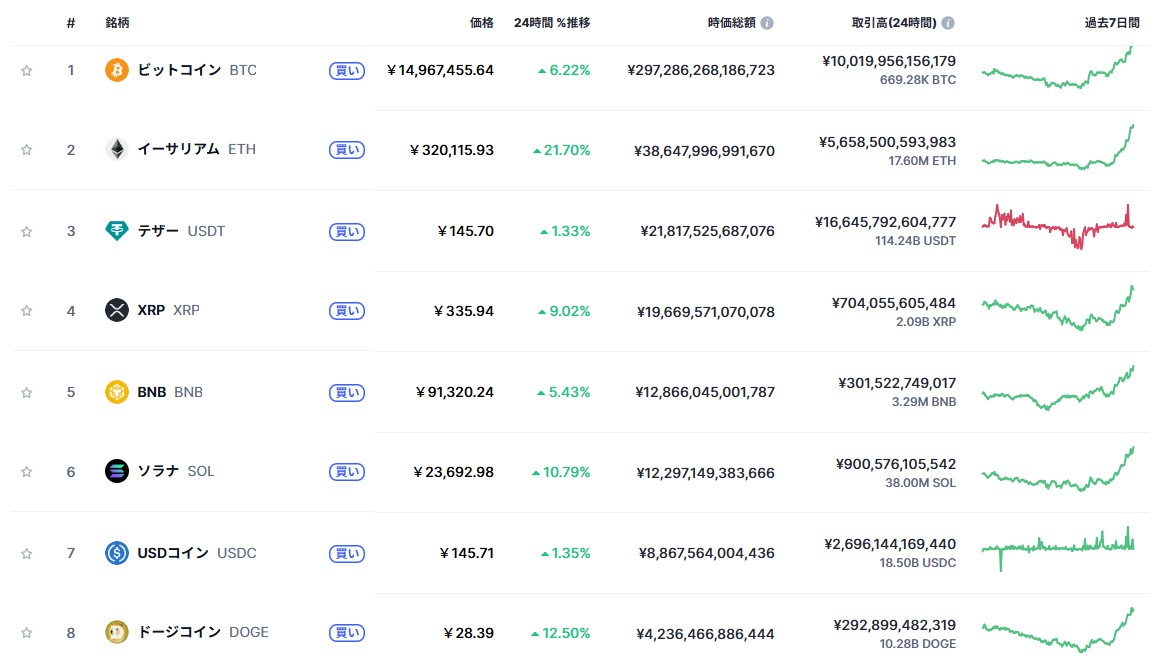1162x658 pixels.
Task: Click the price ¥320,115.93
Action: click(452, 150)
